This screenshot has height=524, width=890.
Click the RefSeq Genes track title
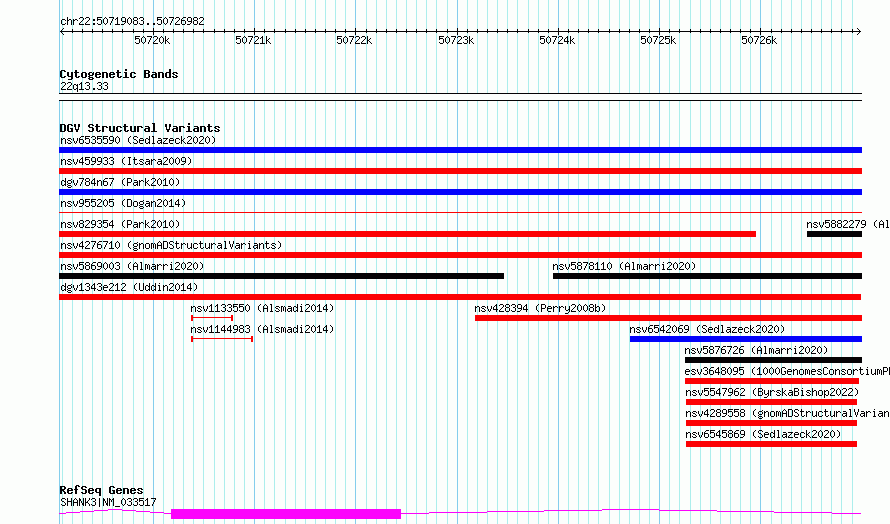coord(101,490)
